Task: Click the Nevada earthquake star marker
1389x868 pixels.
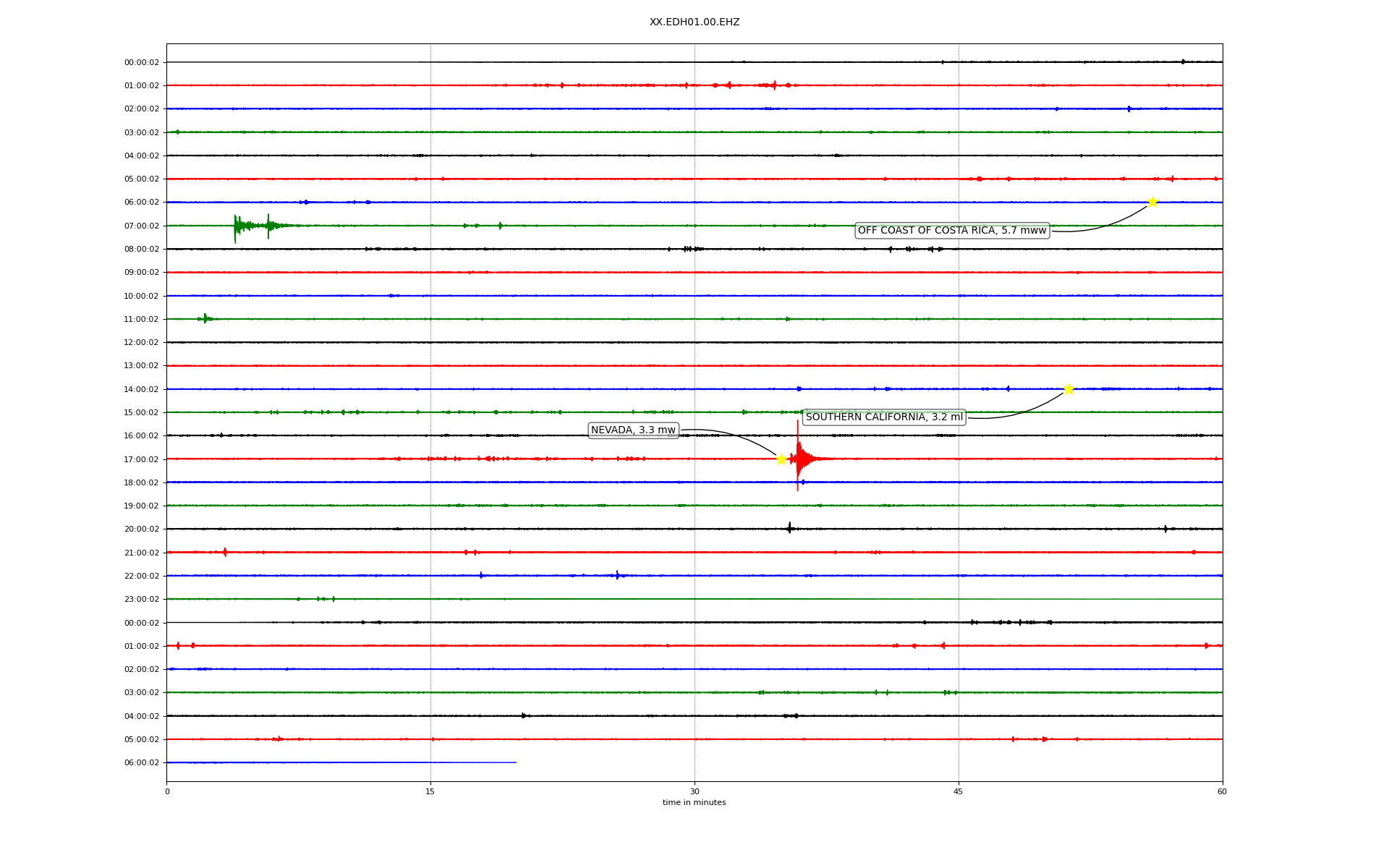Action: [781, 459]
